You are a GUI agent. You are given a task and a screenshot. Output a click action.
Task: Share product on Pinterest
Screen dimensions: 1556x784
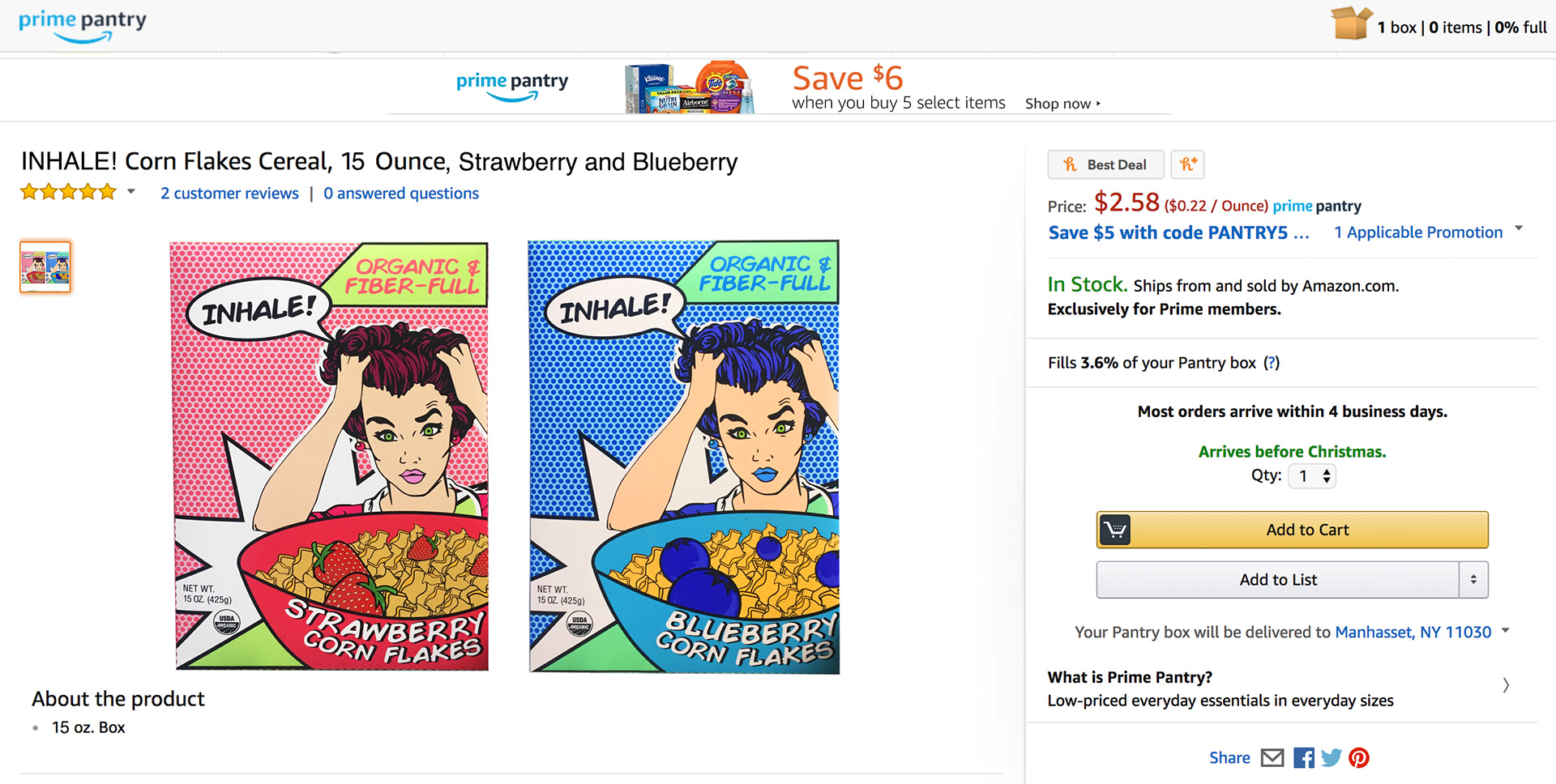1359,758
